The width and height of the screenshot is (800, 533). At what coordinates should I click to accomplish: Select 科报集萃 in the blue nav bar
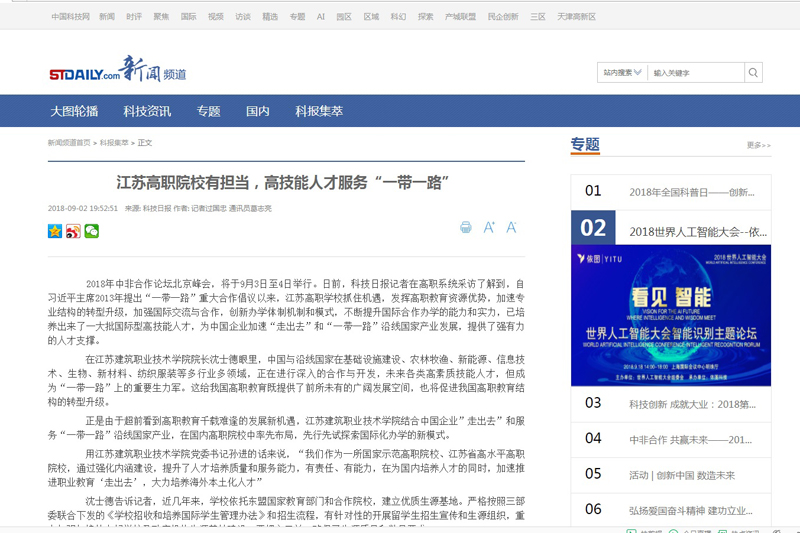tap(319, 111)
